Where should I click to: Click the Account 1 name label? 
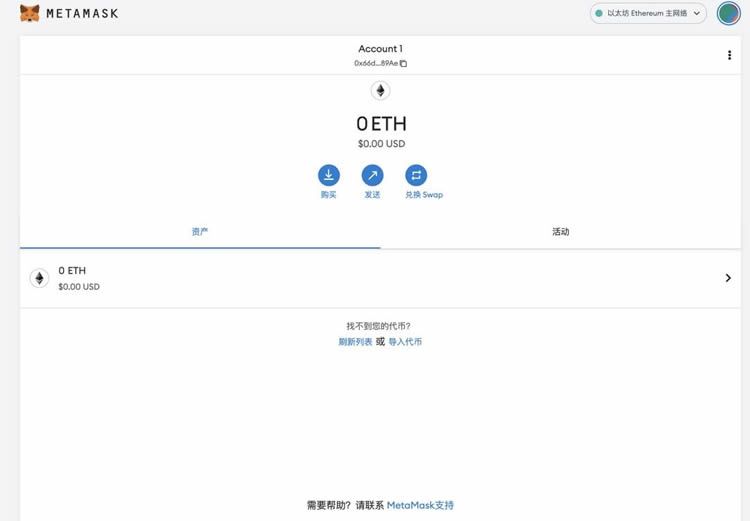pyautogui.click(x=380, y=49)
